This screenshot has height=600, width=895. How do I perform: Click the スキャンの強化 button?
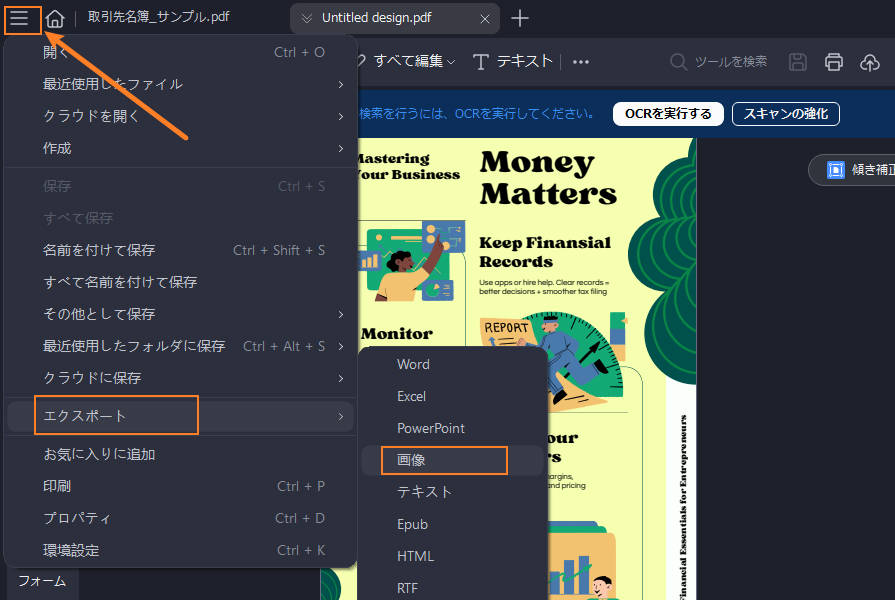coord(786,113)
